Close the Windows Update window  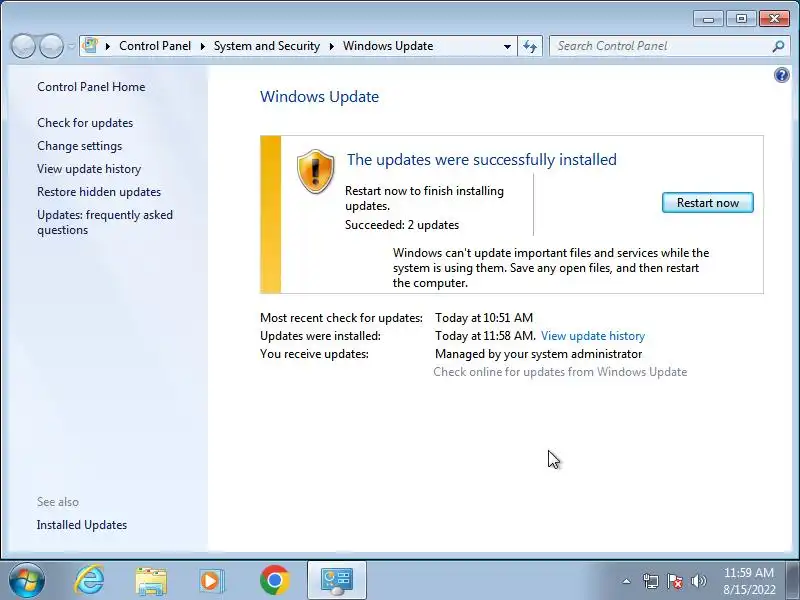coord(774,19)
